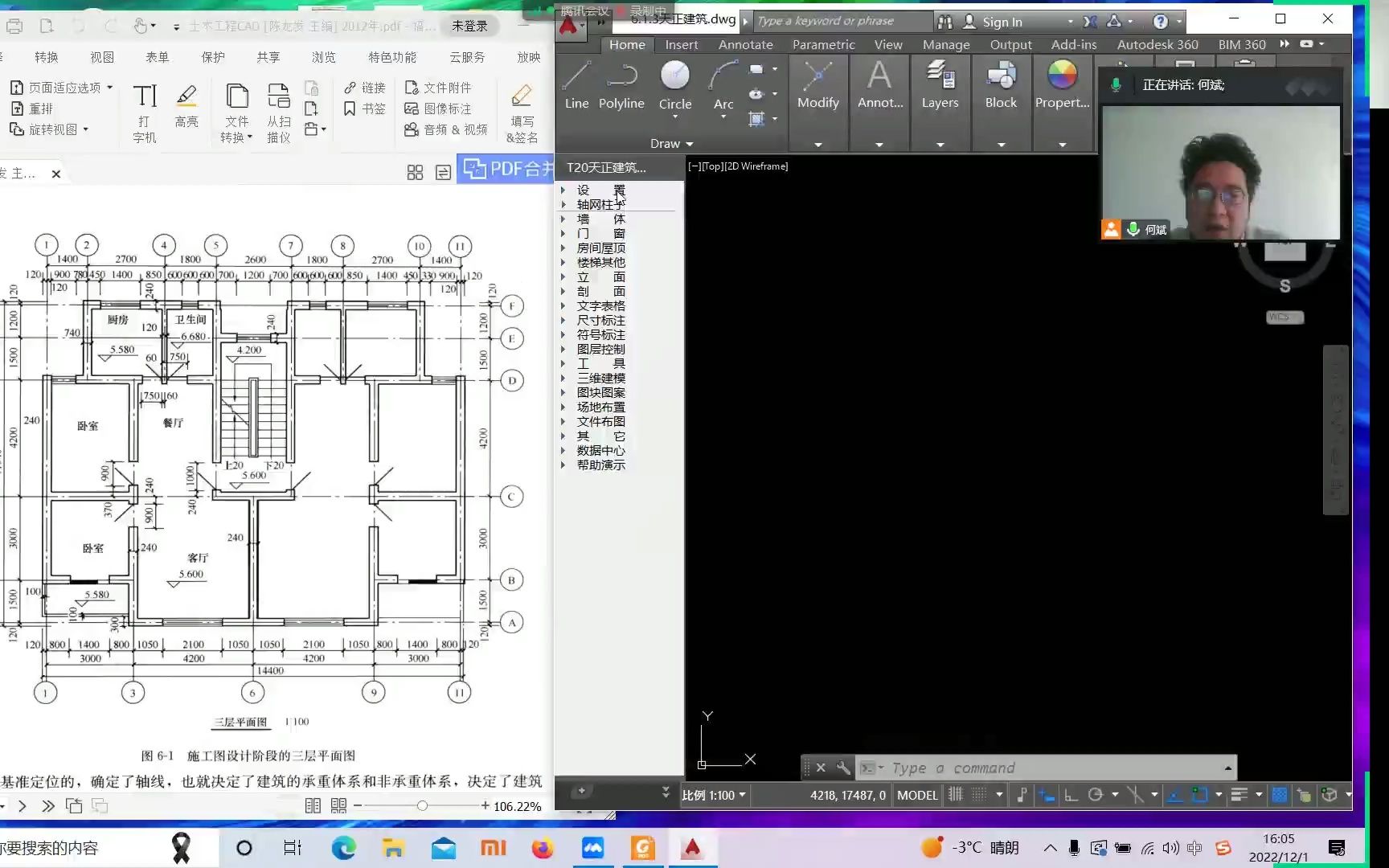Pick the Circle tool in Draw panel
Screen dimensions: 1389x868
pyautogui.click(x=674, y=85)
